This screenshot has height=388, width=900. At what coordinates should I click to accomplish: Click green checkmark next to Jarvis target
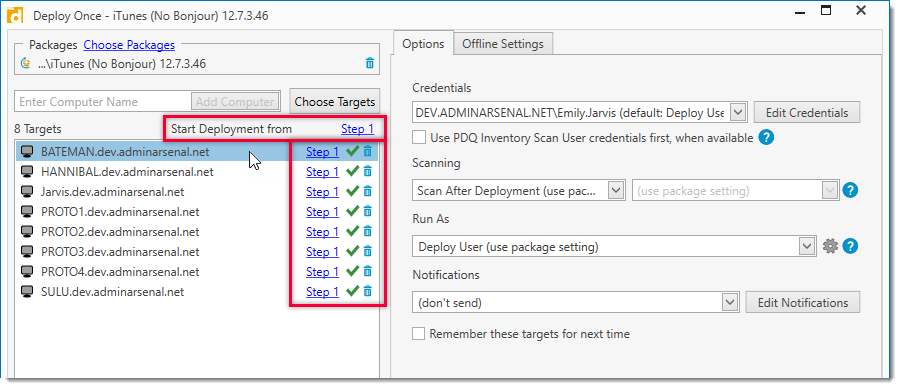pyautogui.click(x=352, y=191)
